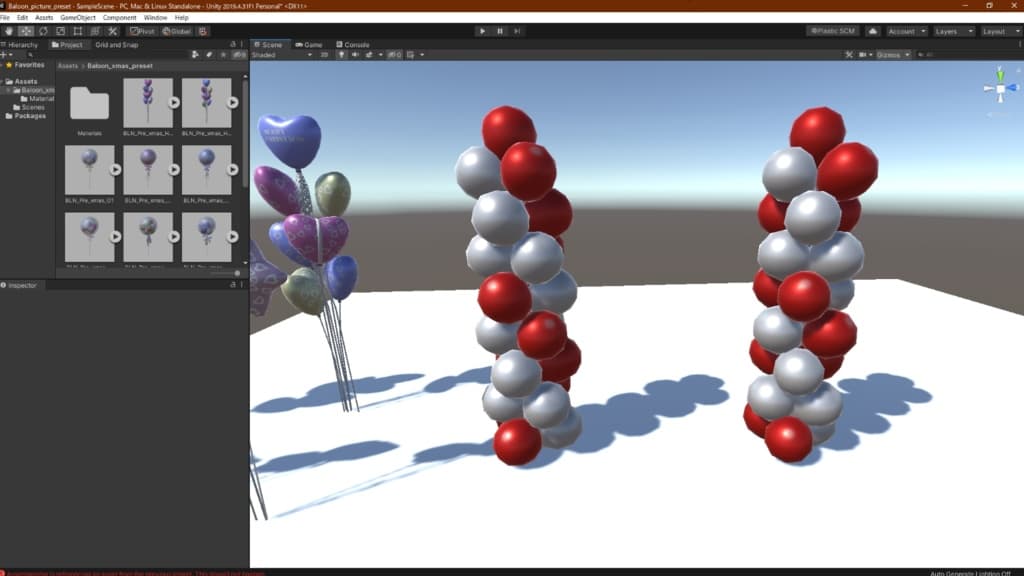
Task: Open the Account dropdown button
Action: (x=906, y=31)
